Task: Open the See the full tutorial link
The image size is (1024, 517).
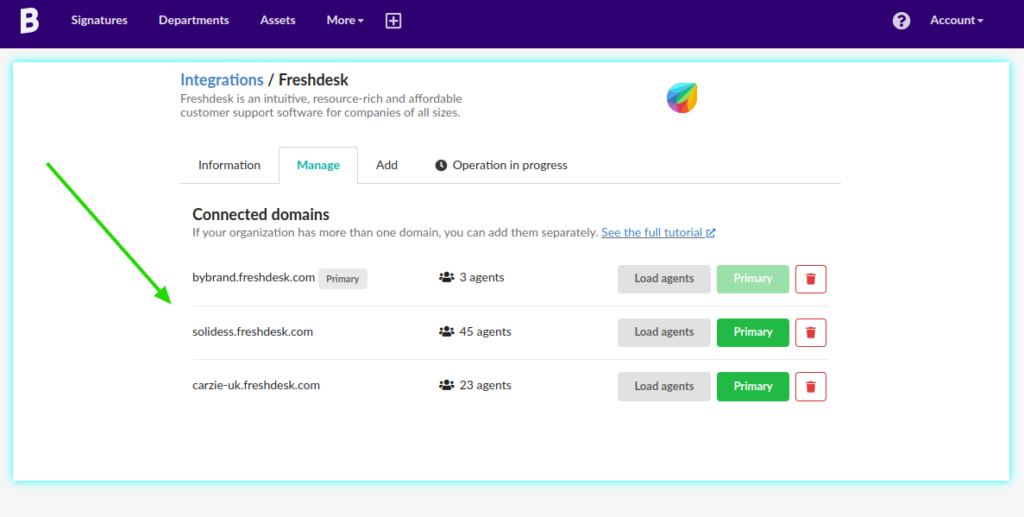Action: click(658, 232)
